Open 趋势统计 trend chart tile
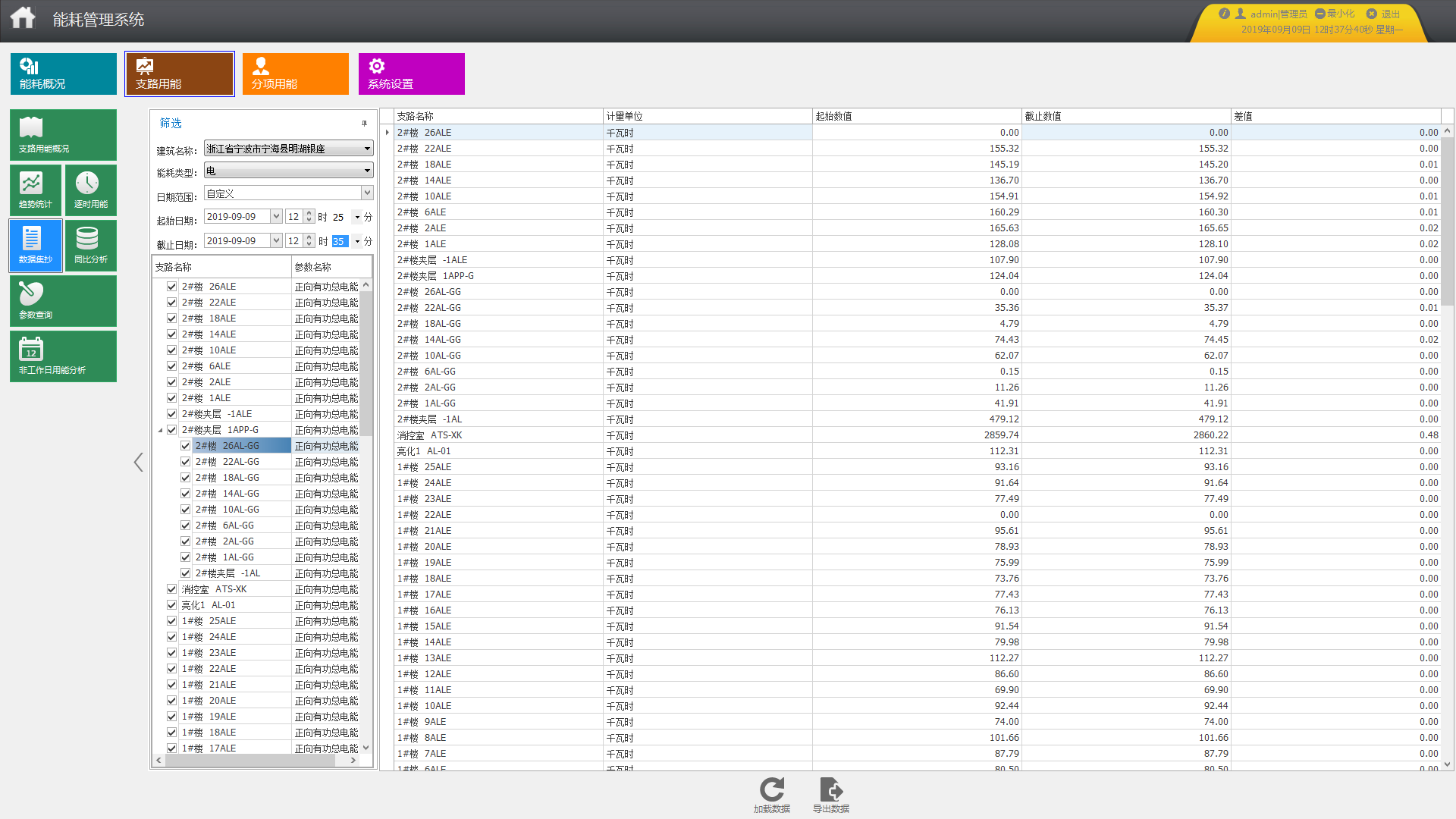This screenshot has width=1456, height=819. [36, 190]
